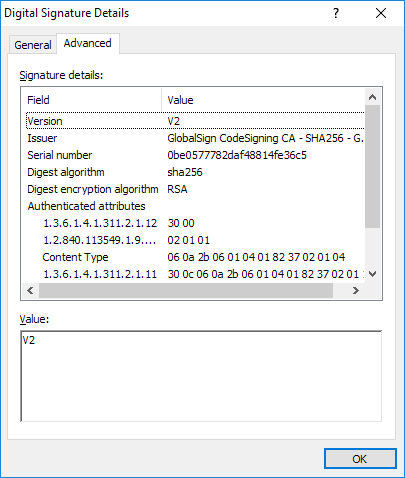Click the OK button
The width and height of the screenshot is (405, 478).
360,459
